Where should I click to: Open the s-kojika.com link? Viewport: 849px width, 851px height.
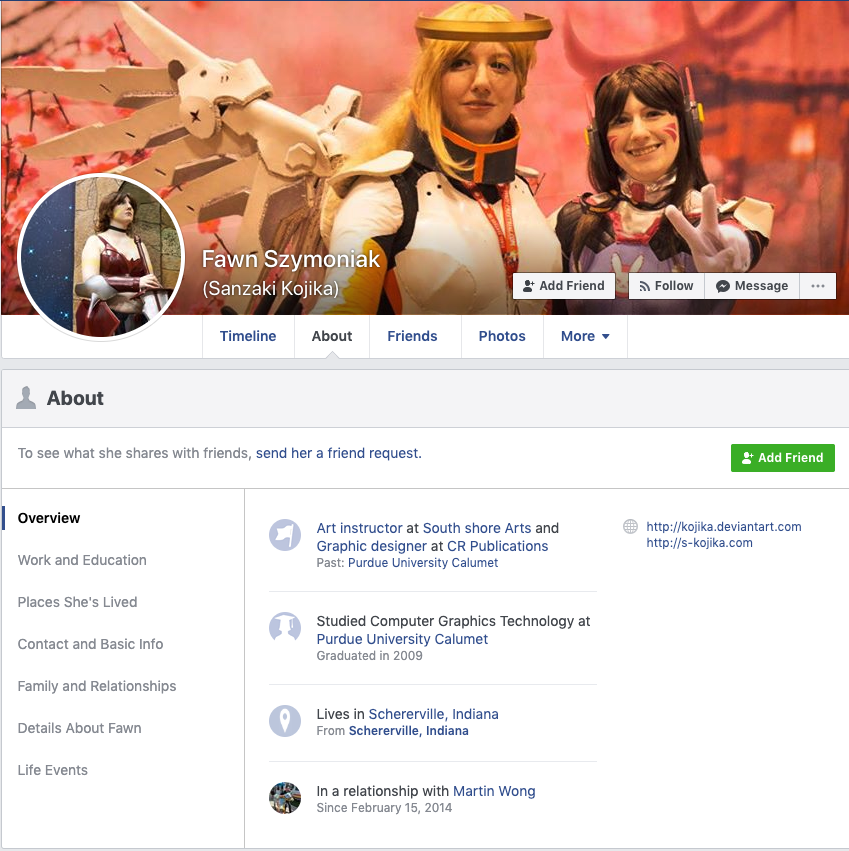(699, 543)
